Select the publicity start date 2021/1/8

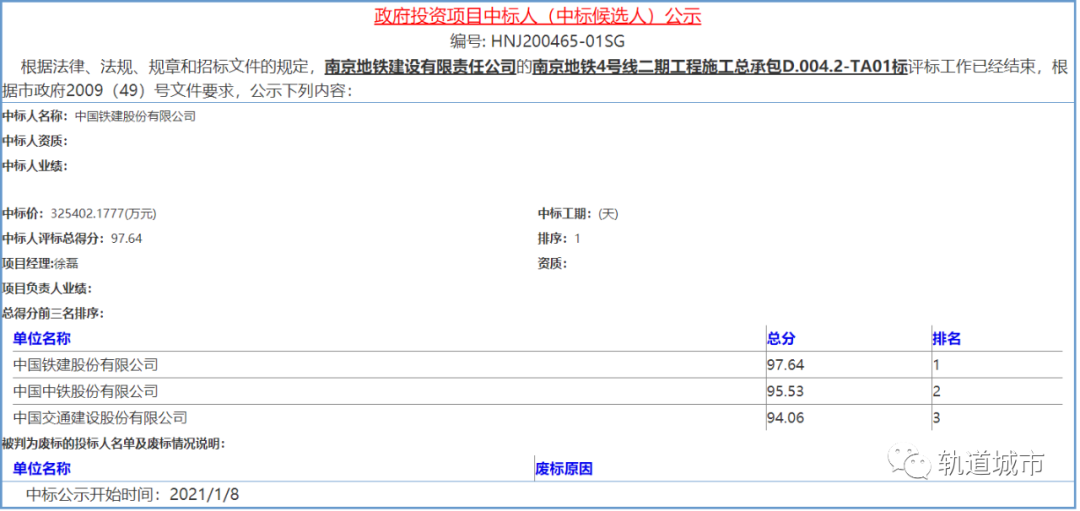click(204, 494)
